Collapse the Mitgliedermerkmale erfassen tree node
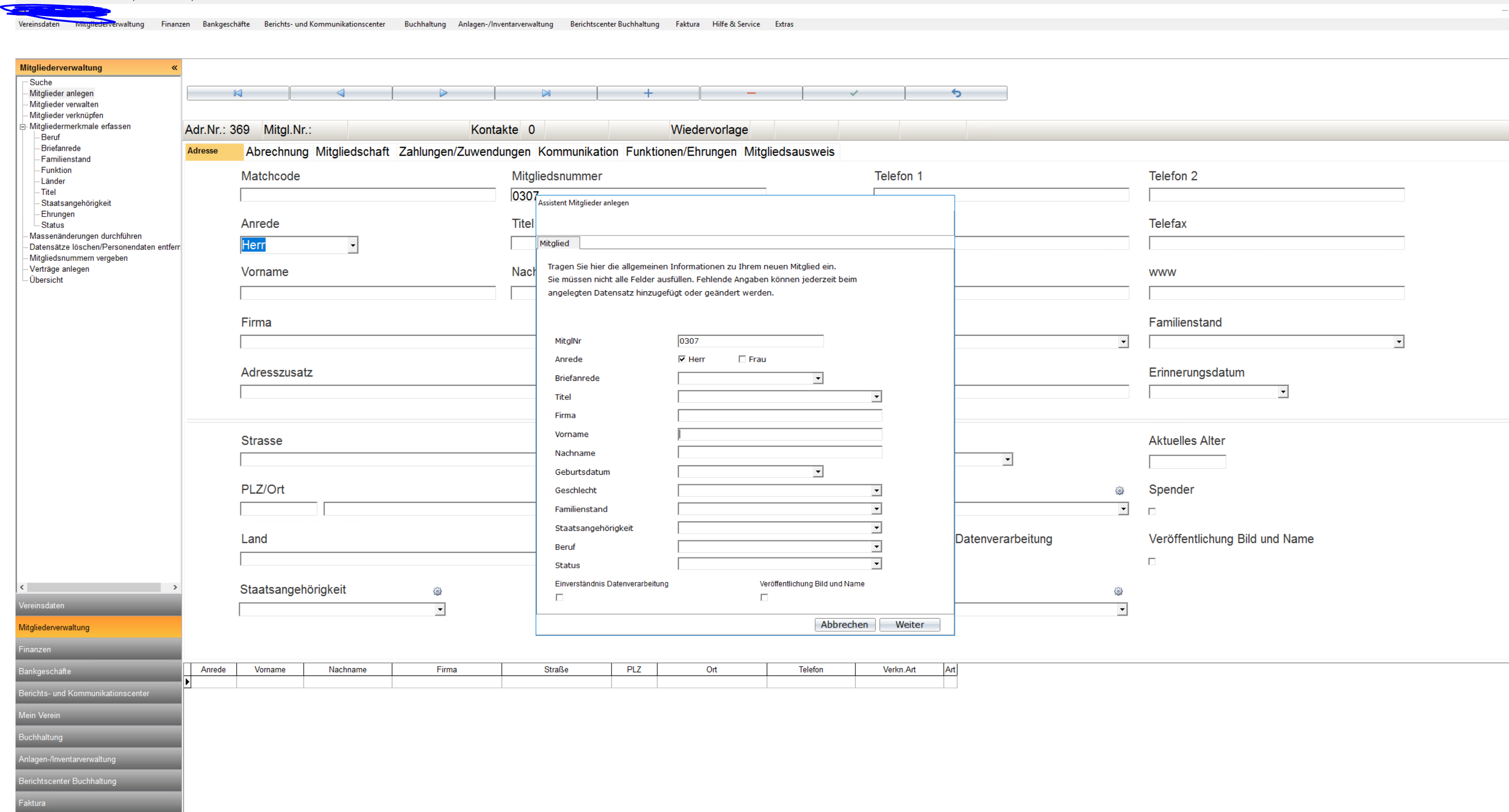 (23, 126)
